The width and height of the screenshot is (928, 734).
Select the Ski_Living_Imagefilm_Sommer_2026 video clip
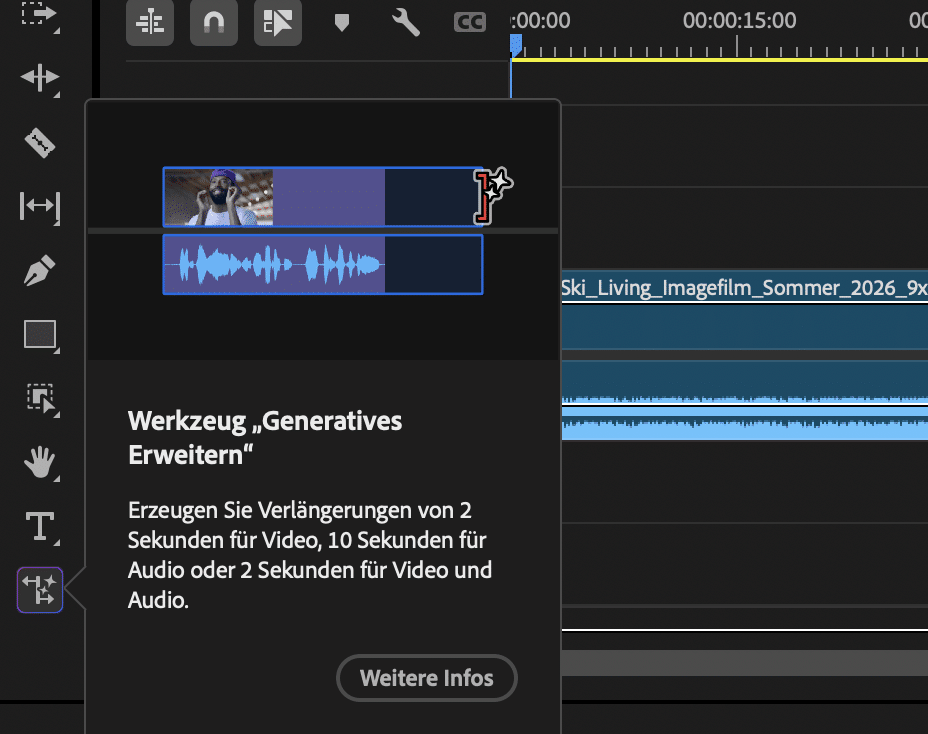744,310
